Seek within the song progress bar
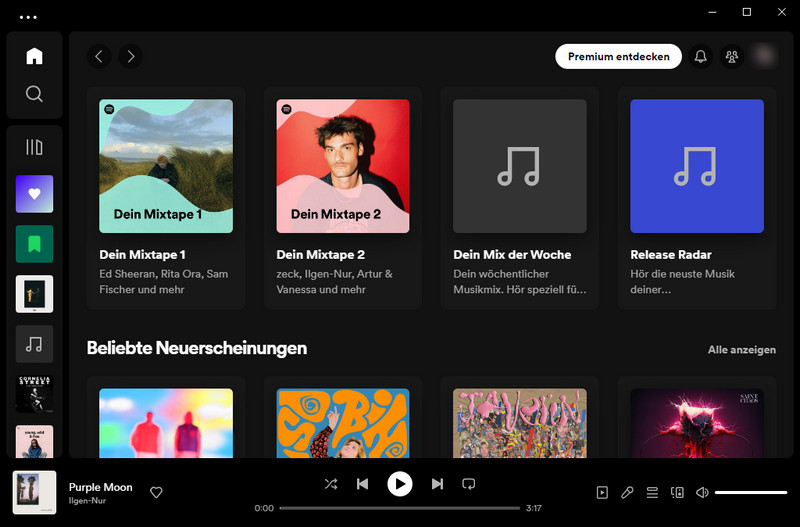800x527 pixels. point(400,508)
